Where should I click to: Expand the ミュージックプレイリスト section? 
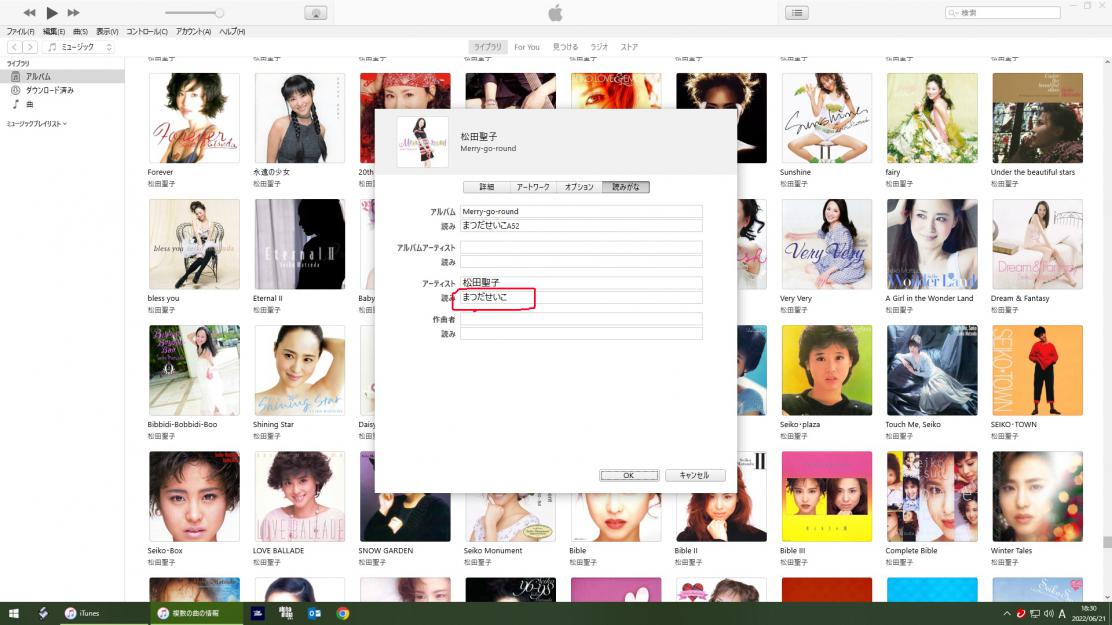pos(37,124)
